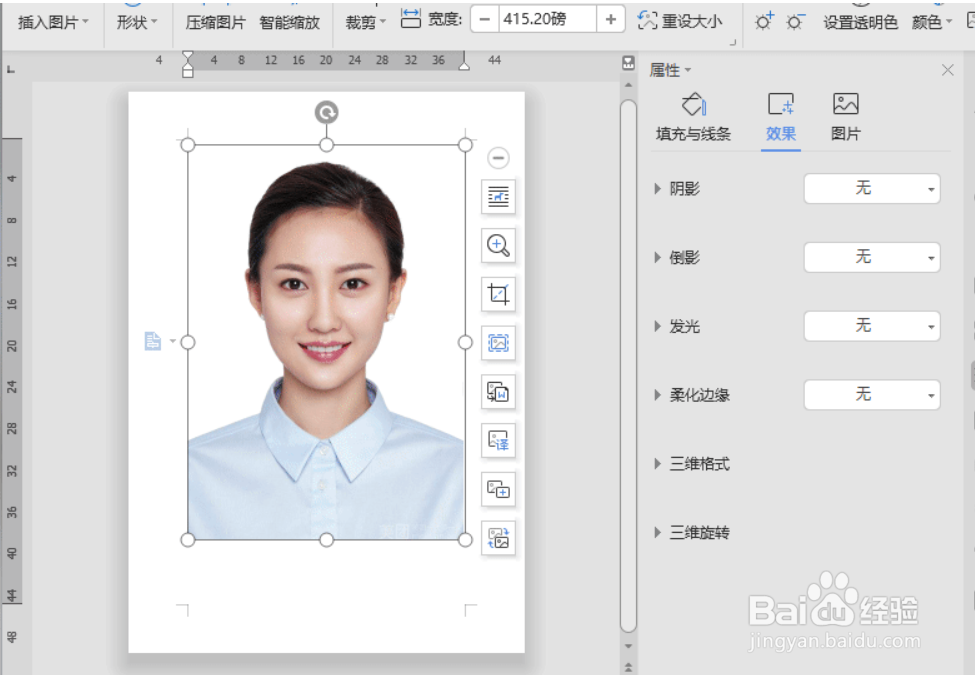Viewport: 975px width, 675px height.
Task: Decrease width with the minus stepper
Action: 484,19
